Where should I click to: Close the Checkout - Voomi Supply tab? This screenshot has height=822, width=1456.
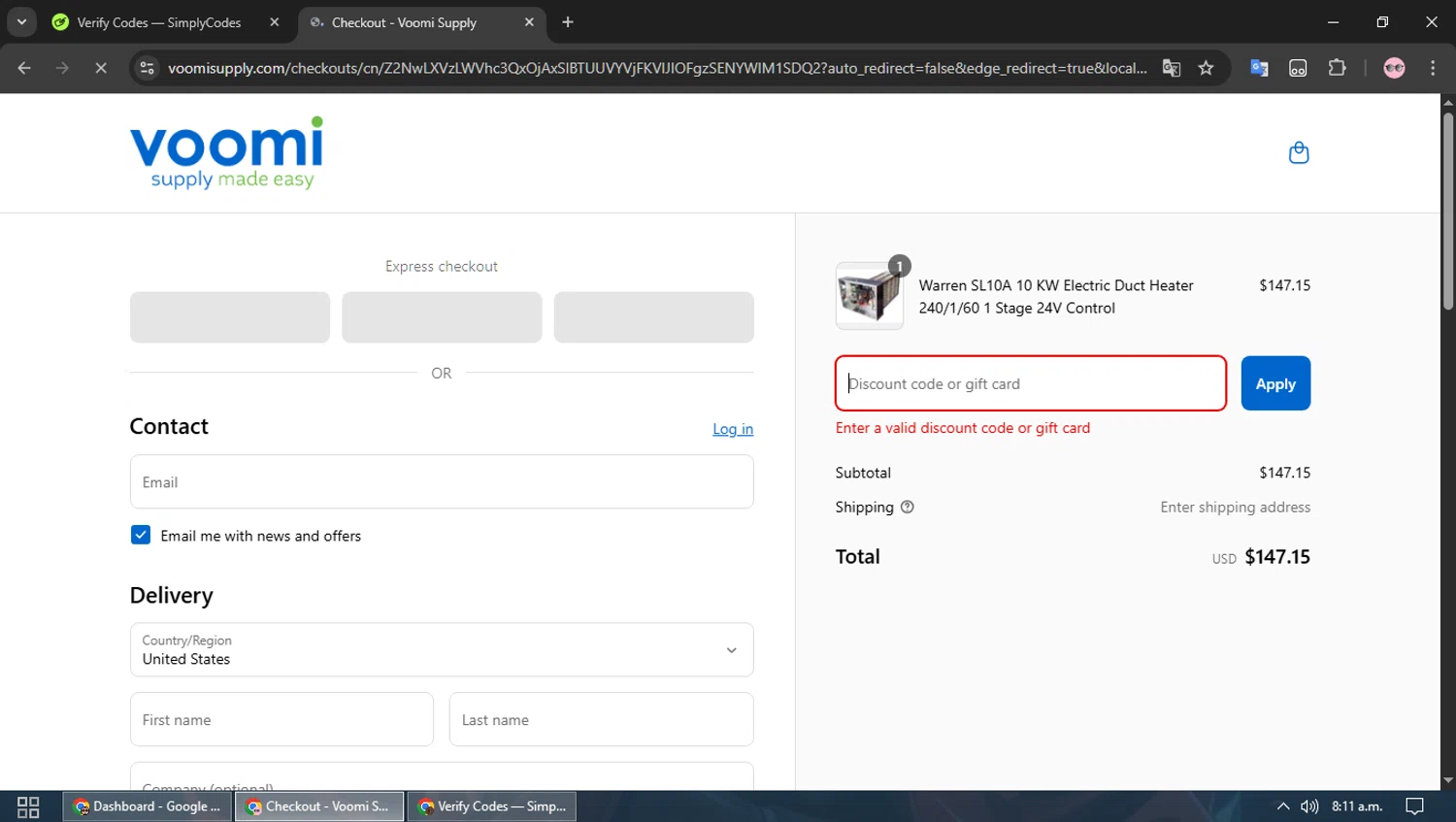point(529,22)
